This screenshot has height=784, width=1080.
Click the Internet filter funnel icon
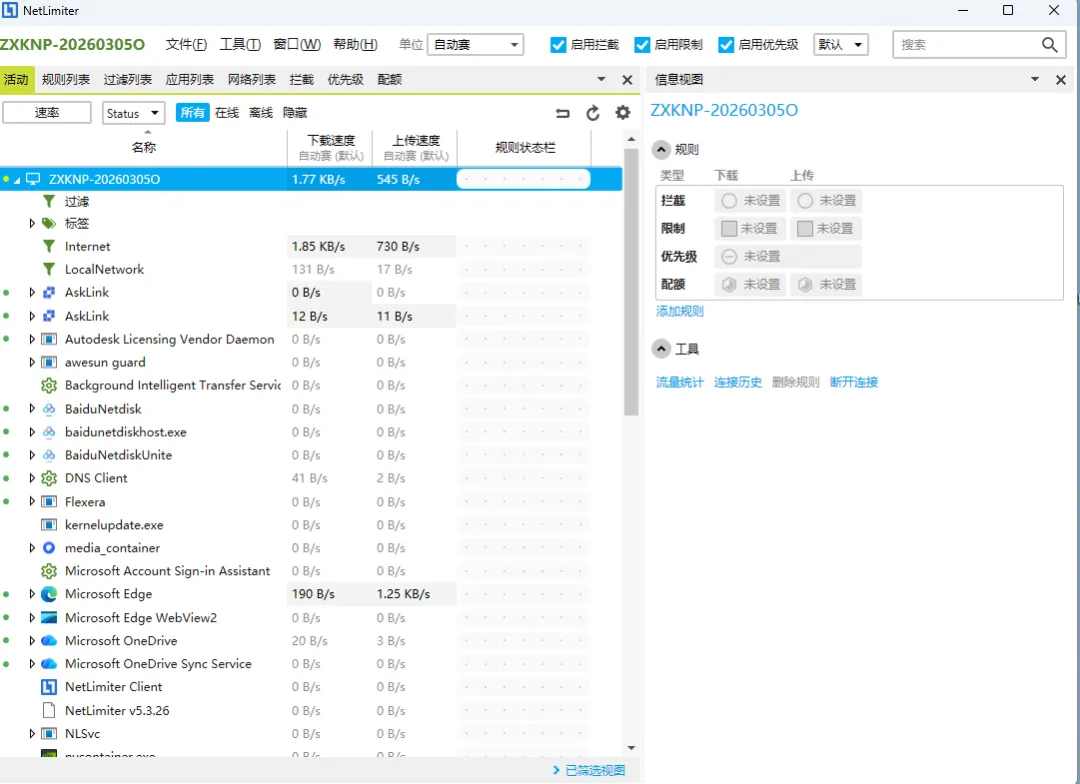coord(49,246)
